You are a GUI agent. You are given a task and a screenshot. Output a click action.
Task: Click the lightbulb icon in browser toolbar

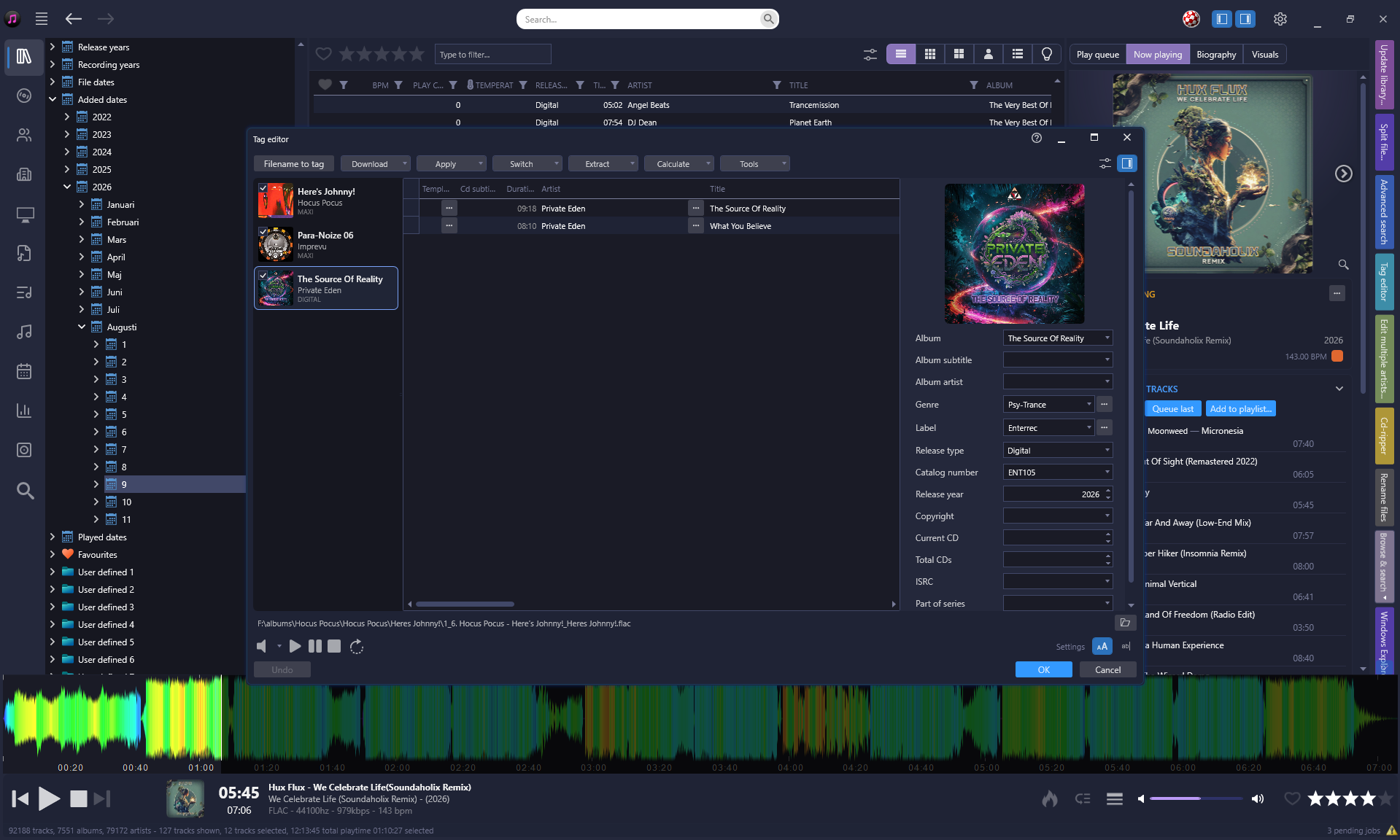[x=1046, y=54]
